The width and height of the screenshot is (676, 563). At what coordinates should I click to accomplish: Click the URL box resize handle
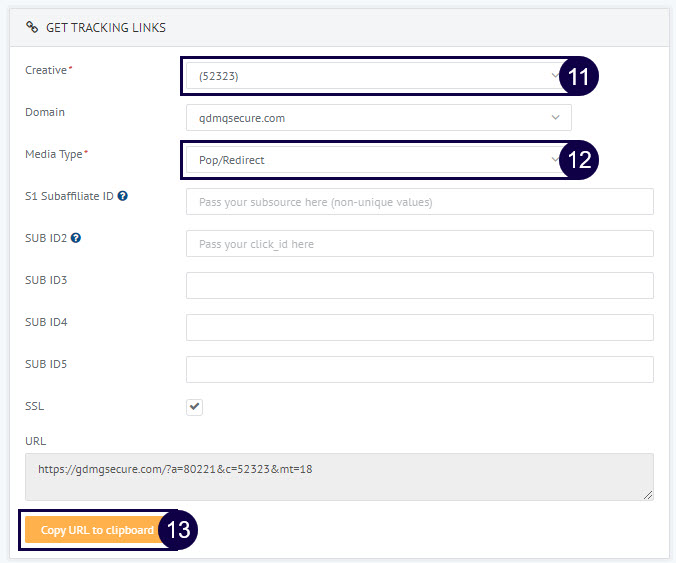(648, 495)
